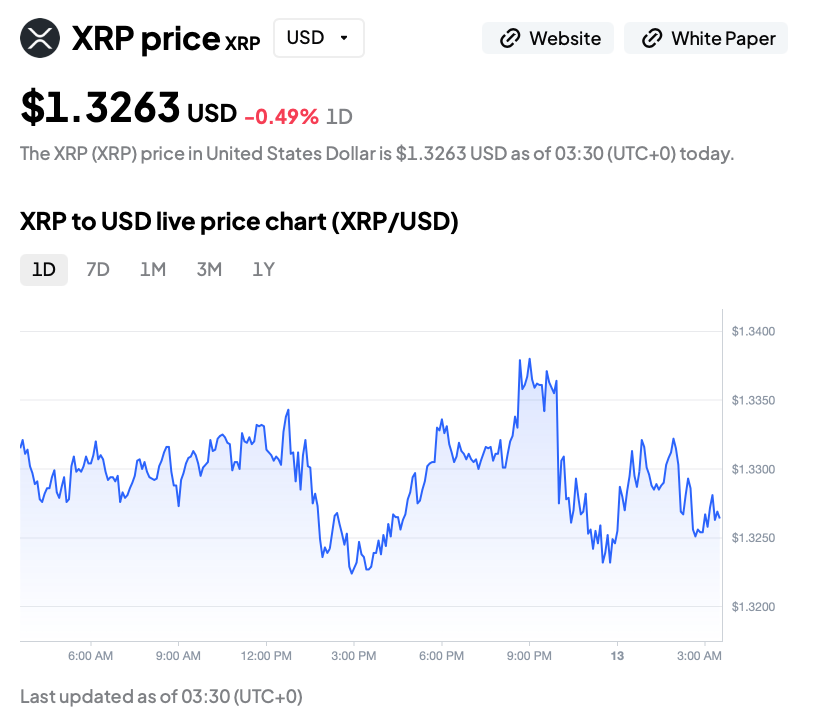
Task: Click the chain-link icon beside White Paper
Action: [652, 39]
